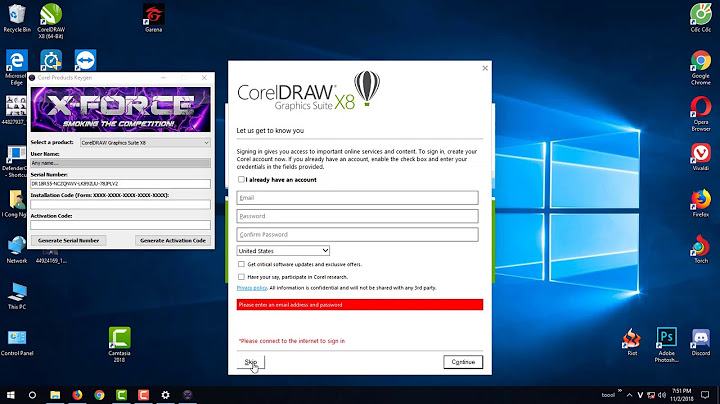Click the Serial Number field in keygen
The image size is (720, 404).
pos(120,184)
